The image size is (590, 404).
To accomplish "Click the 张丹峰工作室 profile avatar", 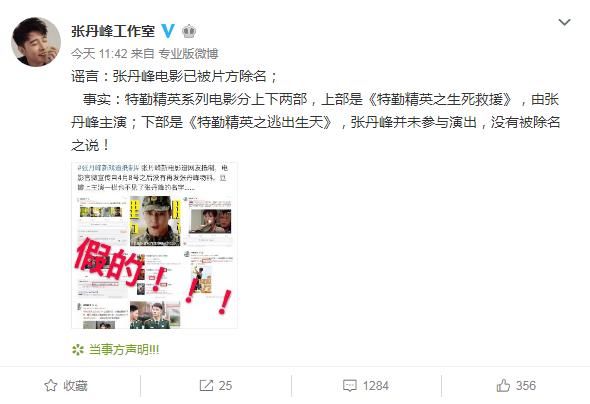I will point(36,42).
